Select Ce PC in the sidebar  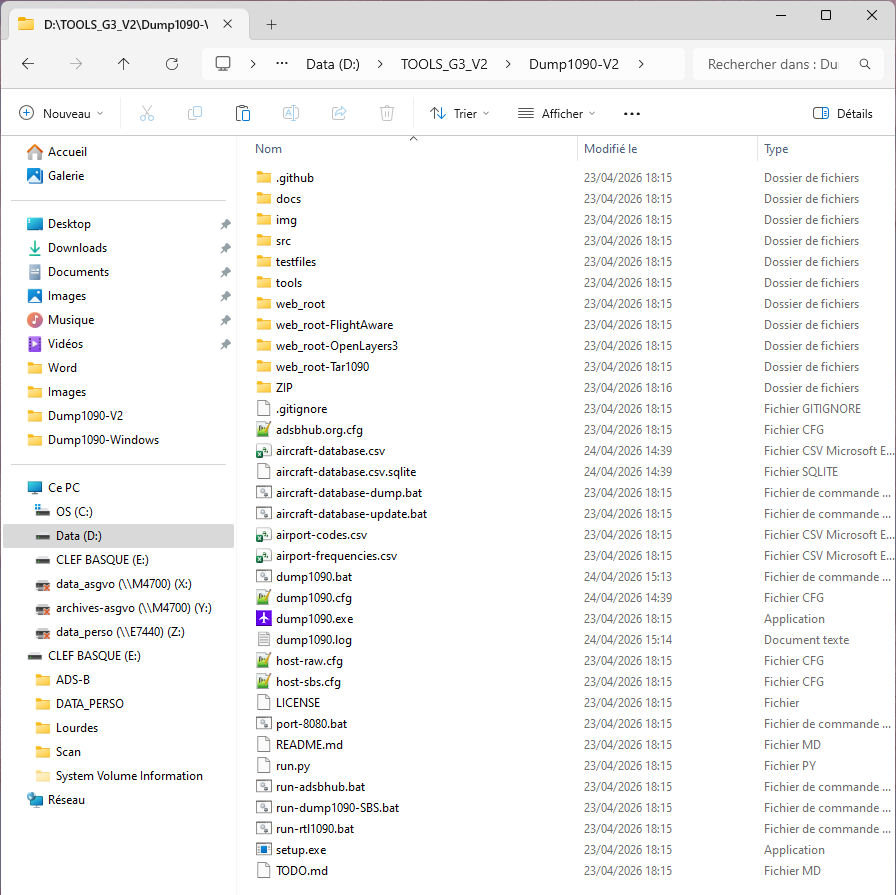pyautogui.click(x=54, y=488)
